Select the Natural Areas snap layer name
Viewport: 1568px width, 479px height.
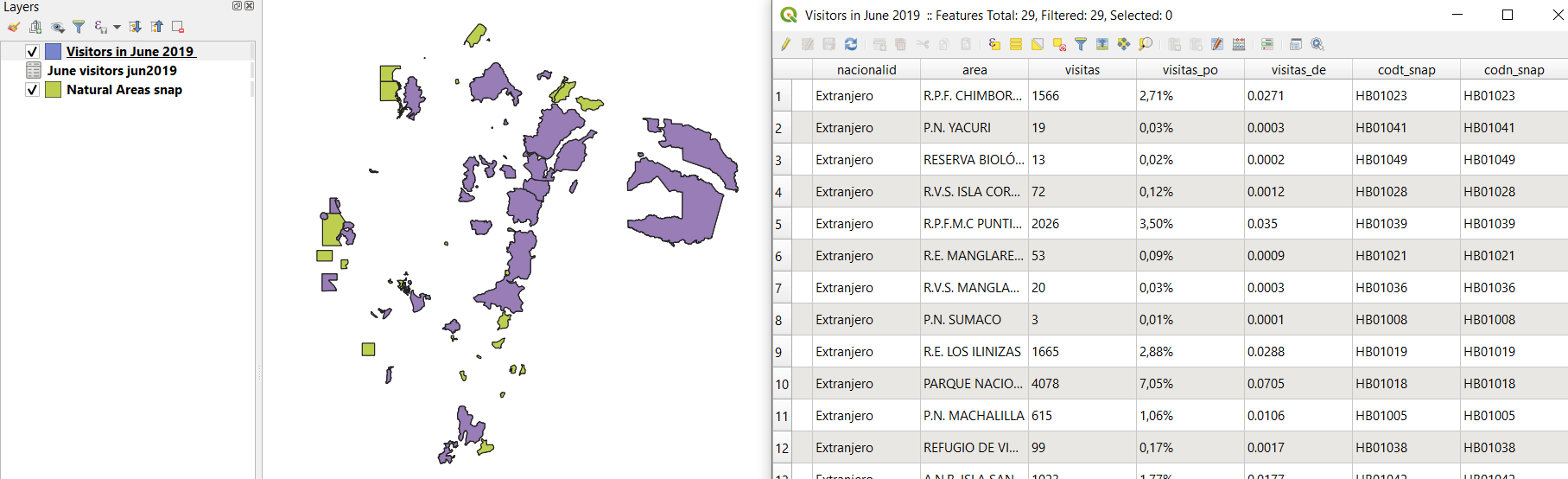[124, 89]
